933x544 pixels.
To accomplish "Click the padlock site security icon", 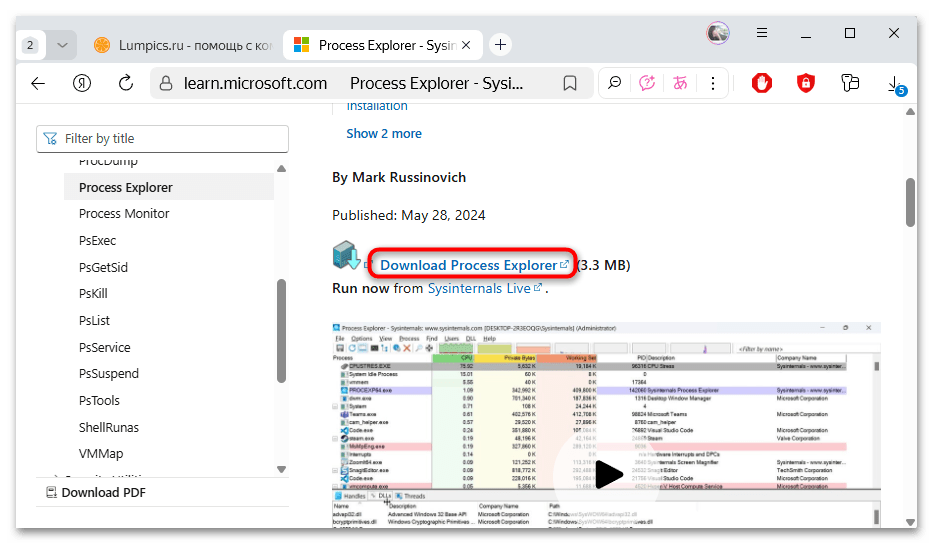I will tap(166, 83).
